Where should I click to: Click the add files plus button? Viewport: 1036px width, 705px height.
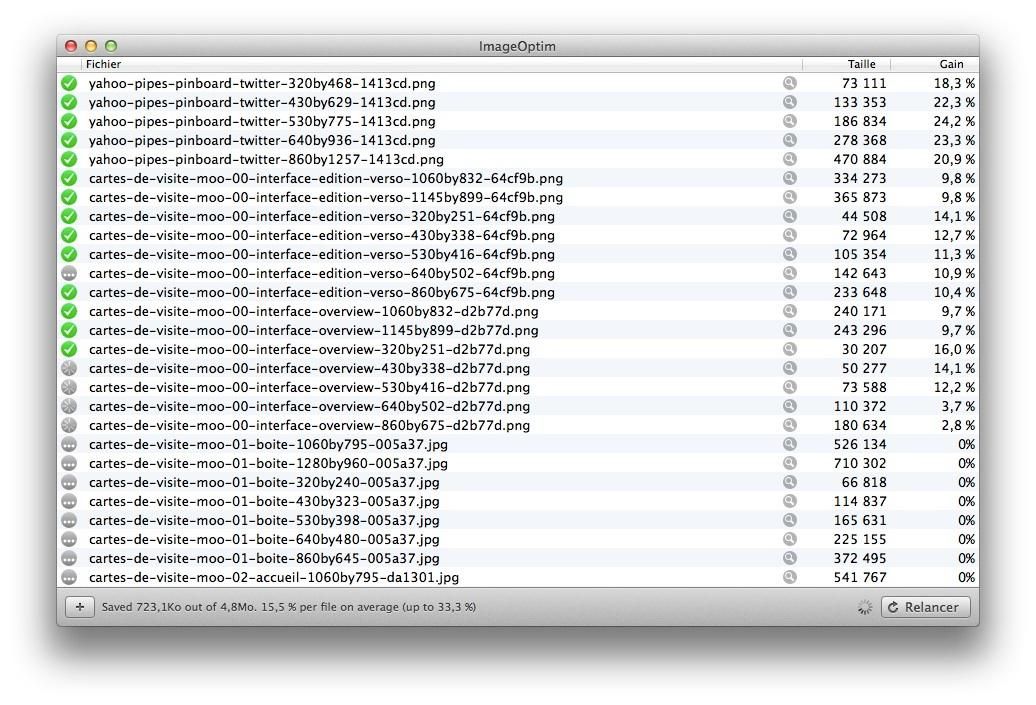pos(79,607)
